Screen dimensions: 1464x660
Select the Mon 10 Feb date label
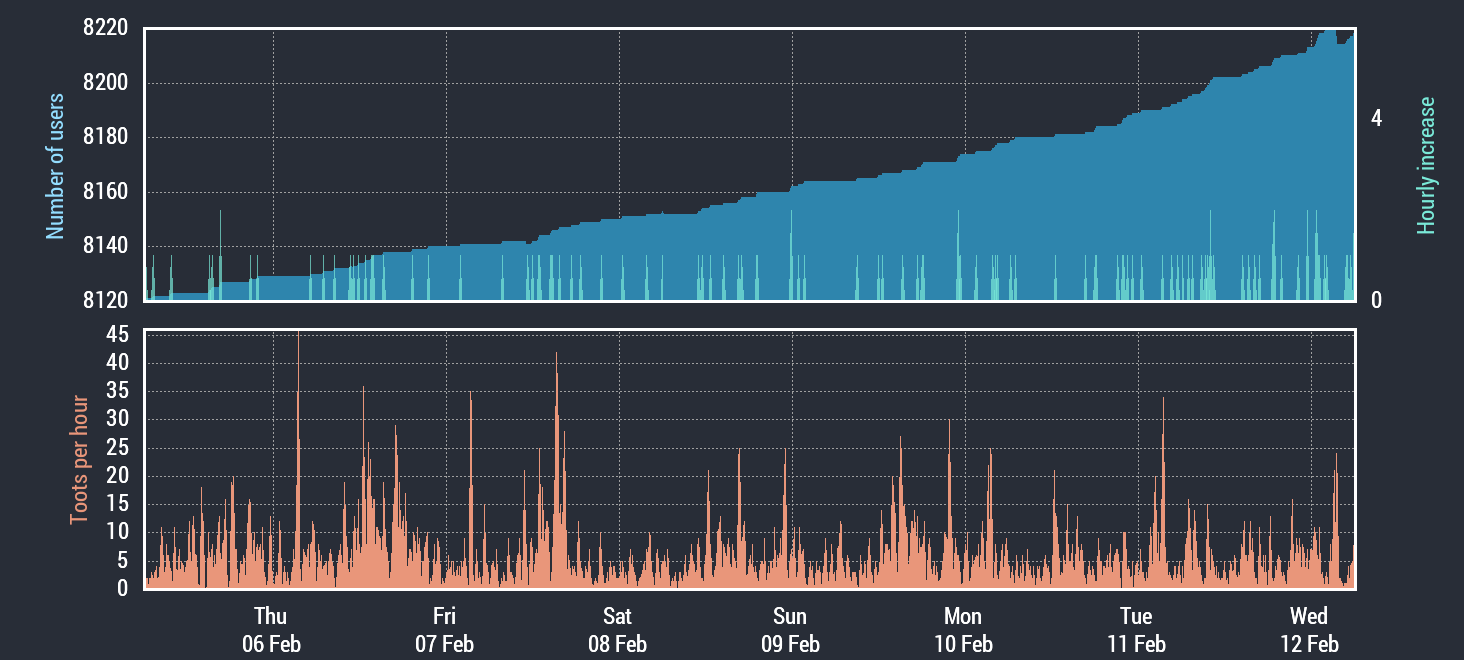pyautogui.click(x=963, y=629)
